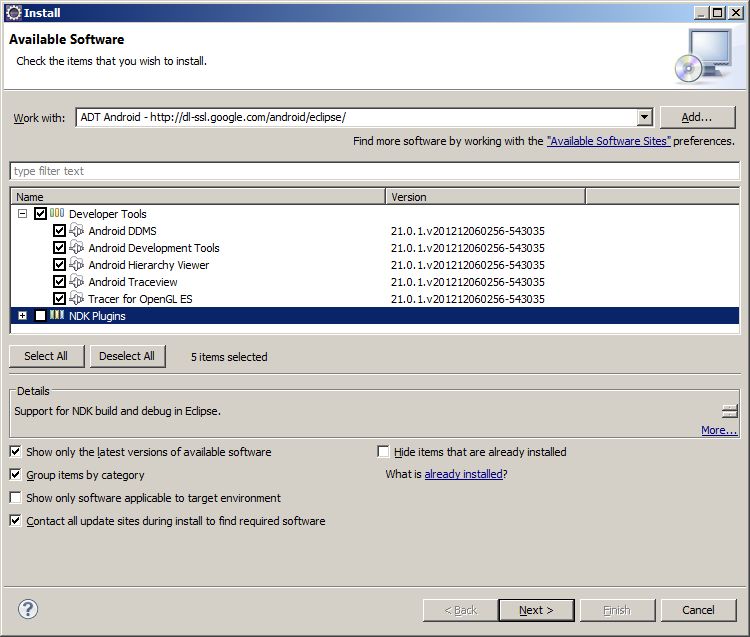Image resolution: width=750 pixels, height=637 pixels.
Task: Open the Work with dropdown arrow
Action: (644, 117)
